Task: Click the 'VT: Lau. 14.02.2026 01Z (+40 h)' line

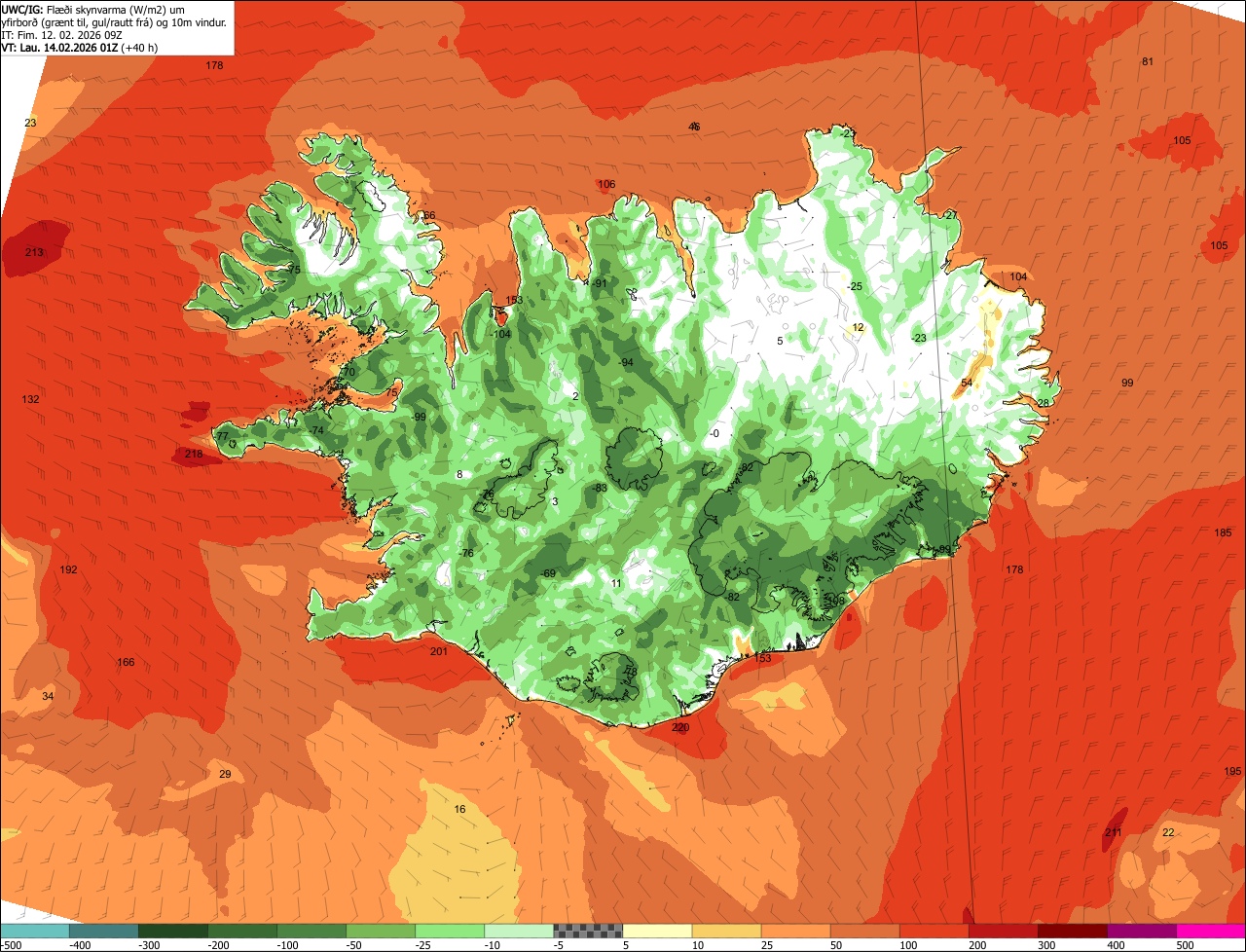Action: pos(80,47)
